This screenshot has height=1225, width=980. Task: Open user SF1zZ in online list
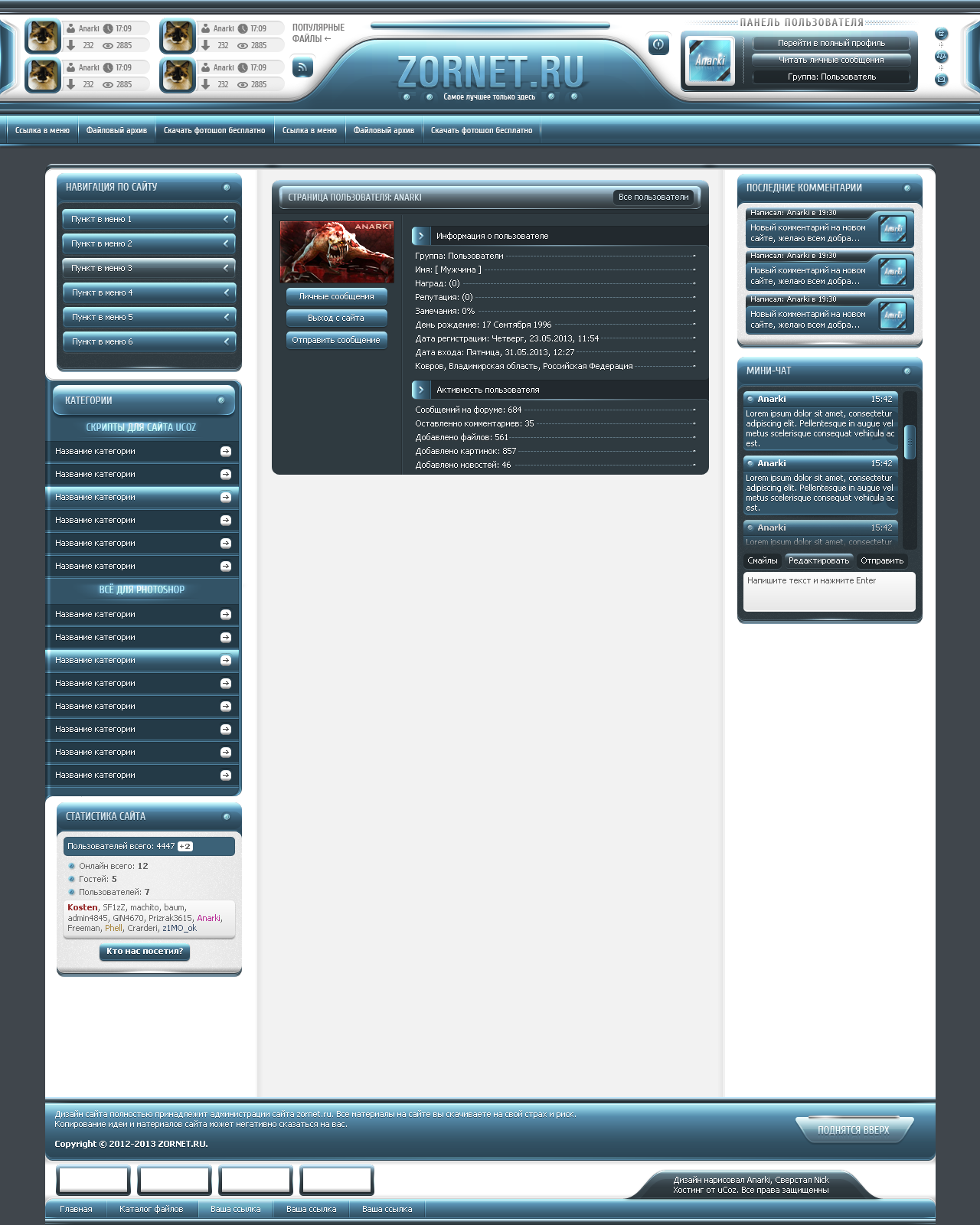(114, 907)
